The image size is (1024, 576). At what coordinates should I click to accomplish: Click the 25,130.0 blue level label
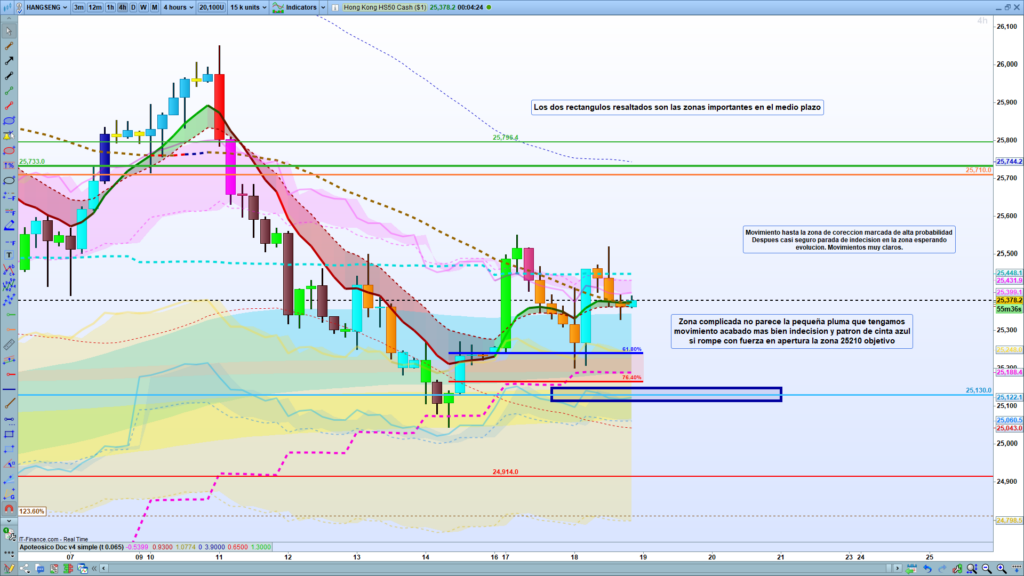click(978, 391)
